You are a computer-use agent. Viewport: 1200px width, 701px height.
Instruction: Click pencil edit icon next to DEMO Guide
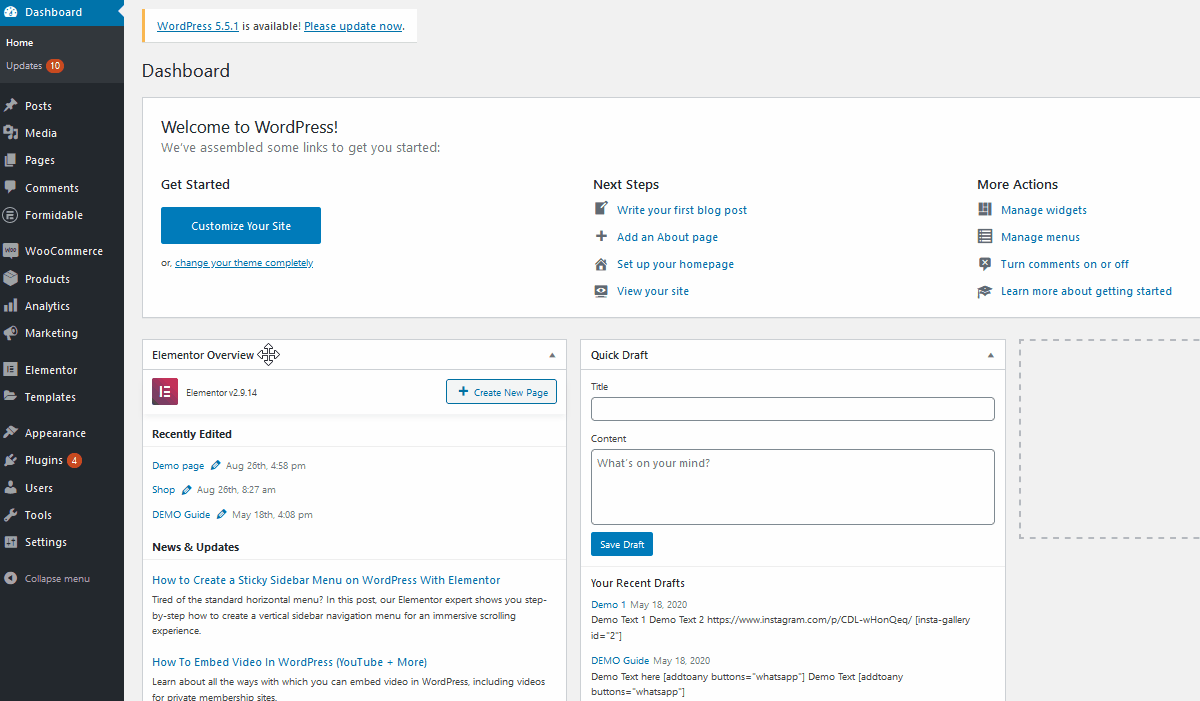coord(222,514)
